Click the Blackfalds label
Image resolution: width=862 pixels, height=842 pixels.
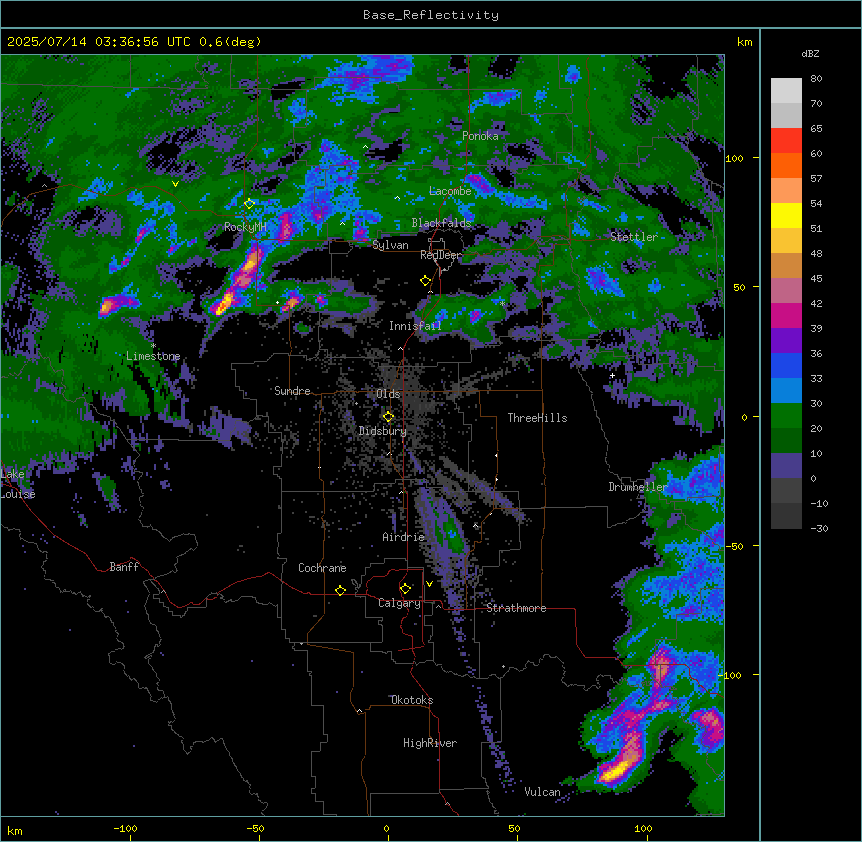(441, 223)
